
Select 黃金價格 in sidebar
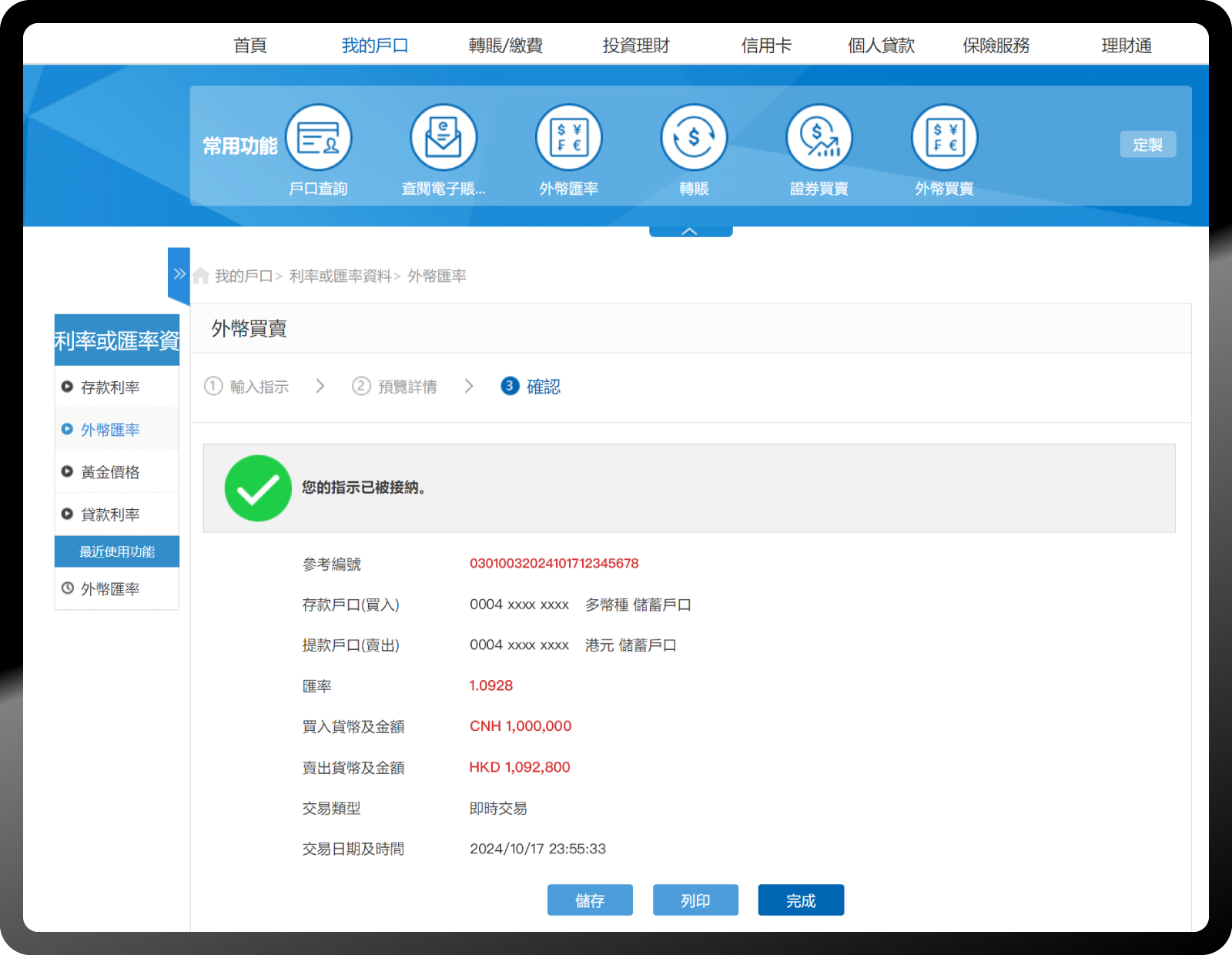click(117, 471)
